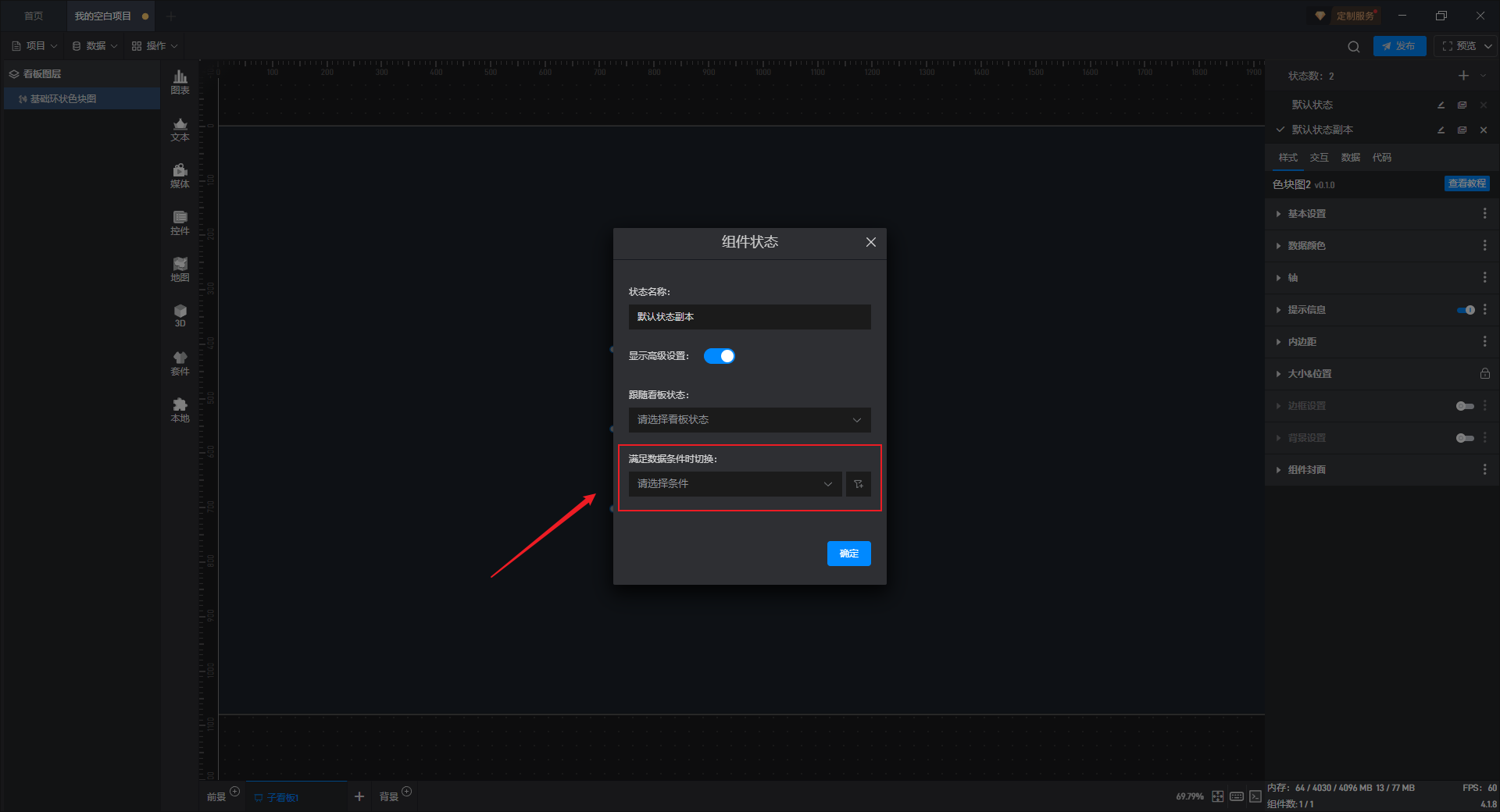Edit the 默认状态副本 state name icon

pos(1441,130)
